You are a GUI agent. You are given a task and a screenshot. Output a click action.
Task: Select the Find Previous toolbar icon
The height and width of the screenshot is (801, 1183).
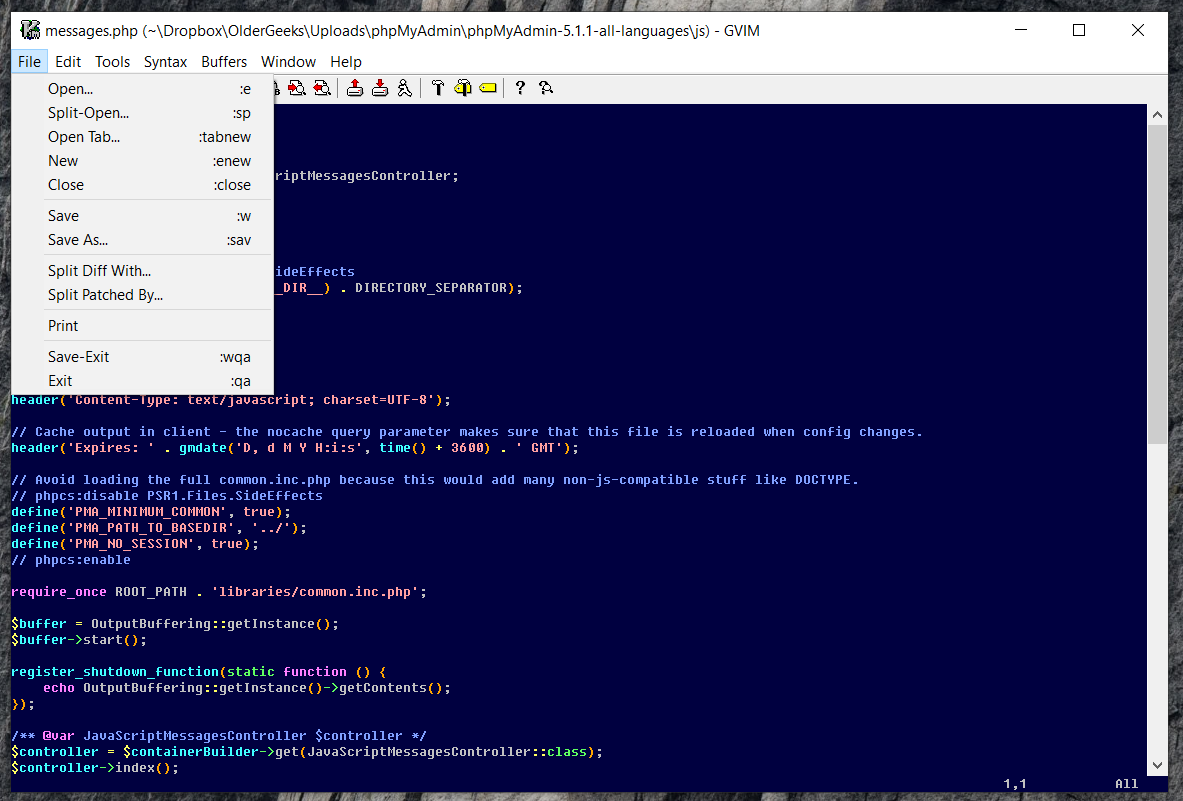point(324,88)
